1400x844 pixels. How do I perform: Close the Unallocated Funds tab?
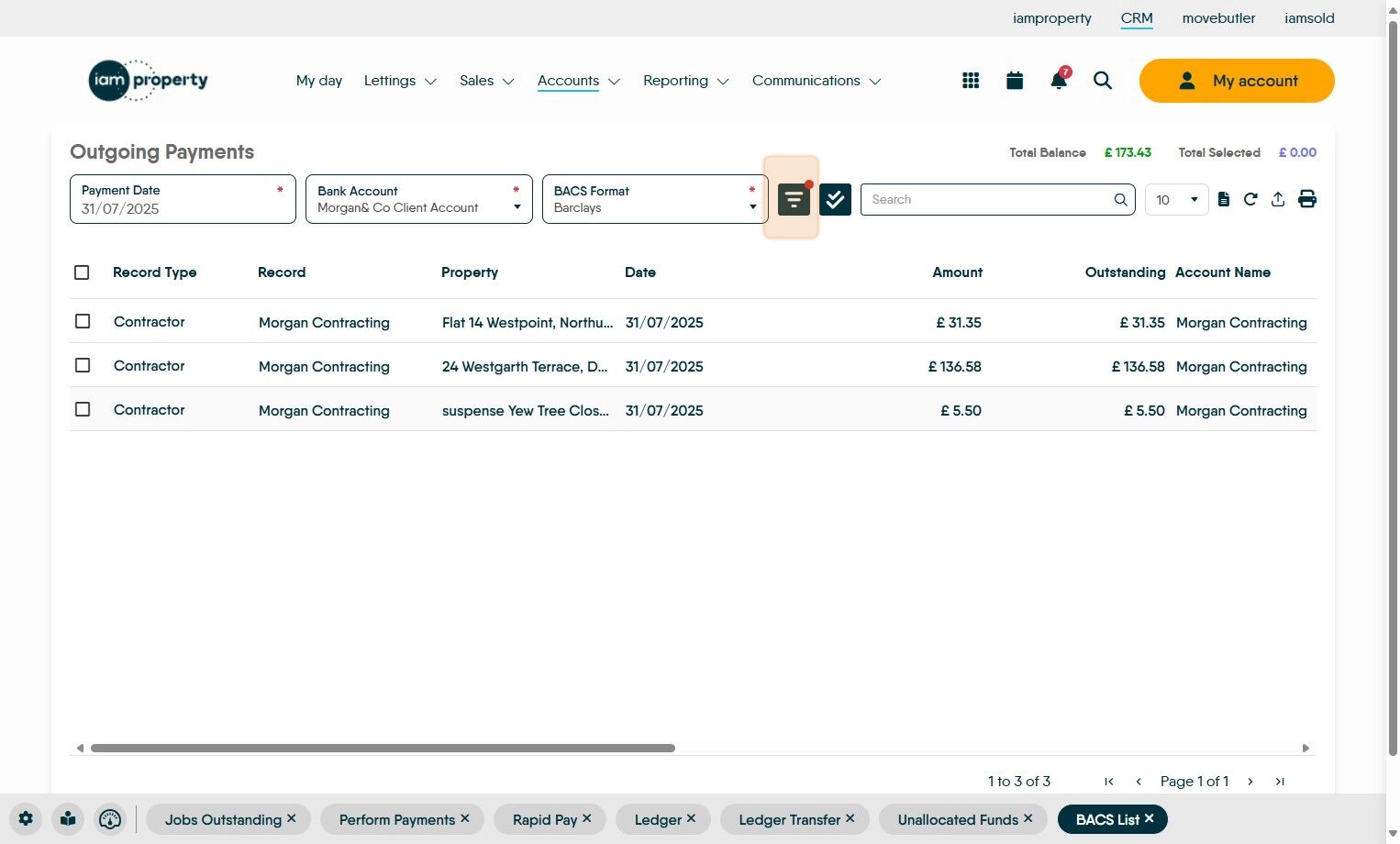click(1028, 818)
